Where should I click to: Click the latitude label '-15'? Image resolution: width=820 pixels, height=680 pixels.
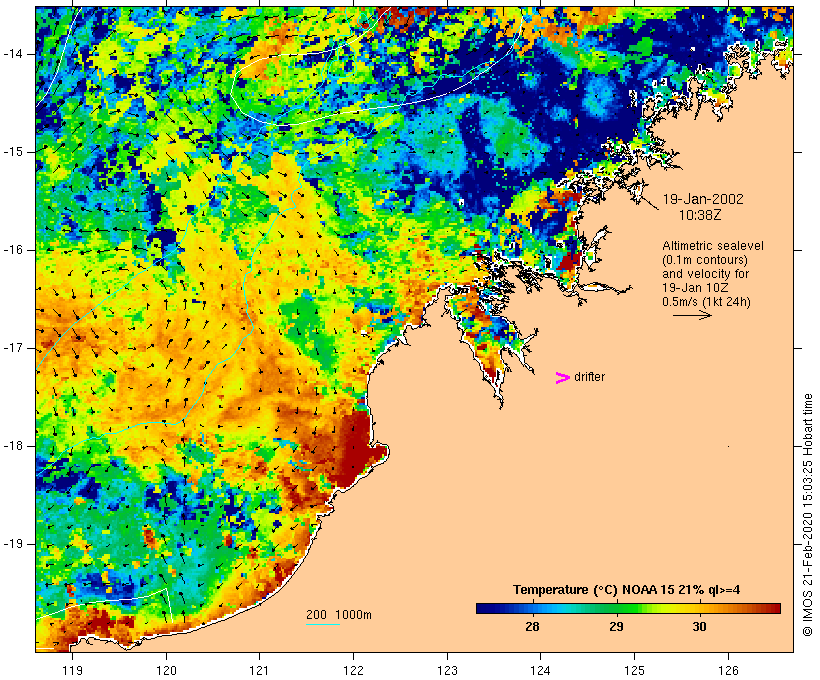tap(12, 152)
